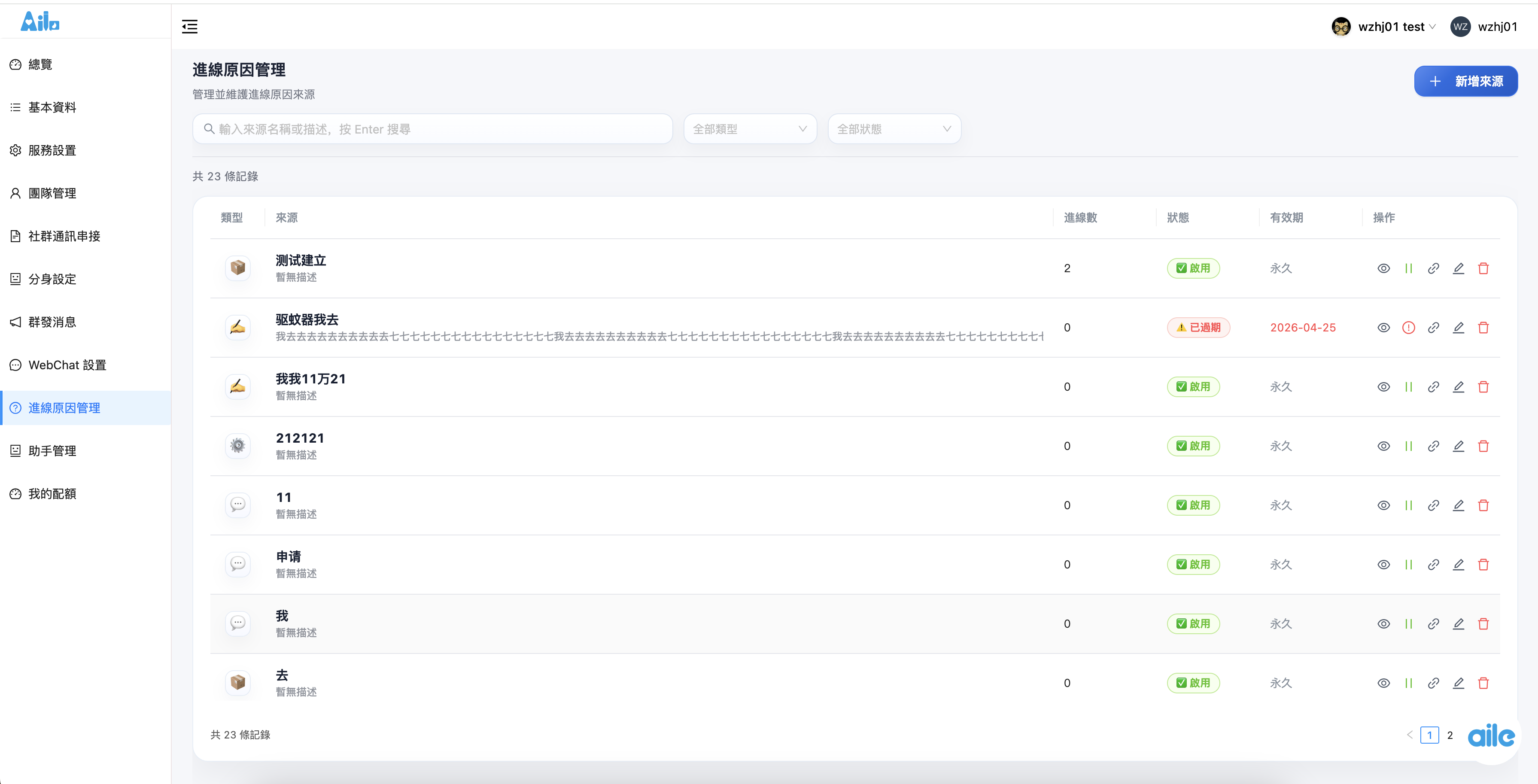Image resolution: width=1538 pixels, height=784 pixels.
Task: Click the edit icon in 去 row
Action: tap(1458, 683)
